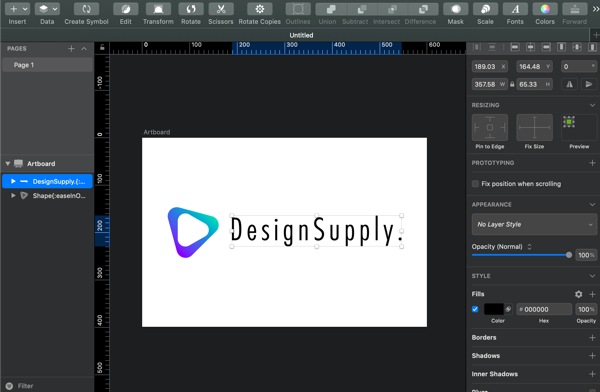Flip the layer vertically

589,84
